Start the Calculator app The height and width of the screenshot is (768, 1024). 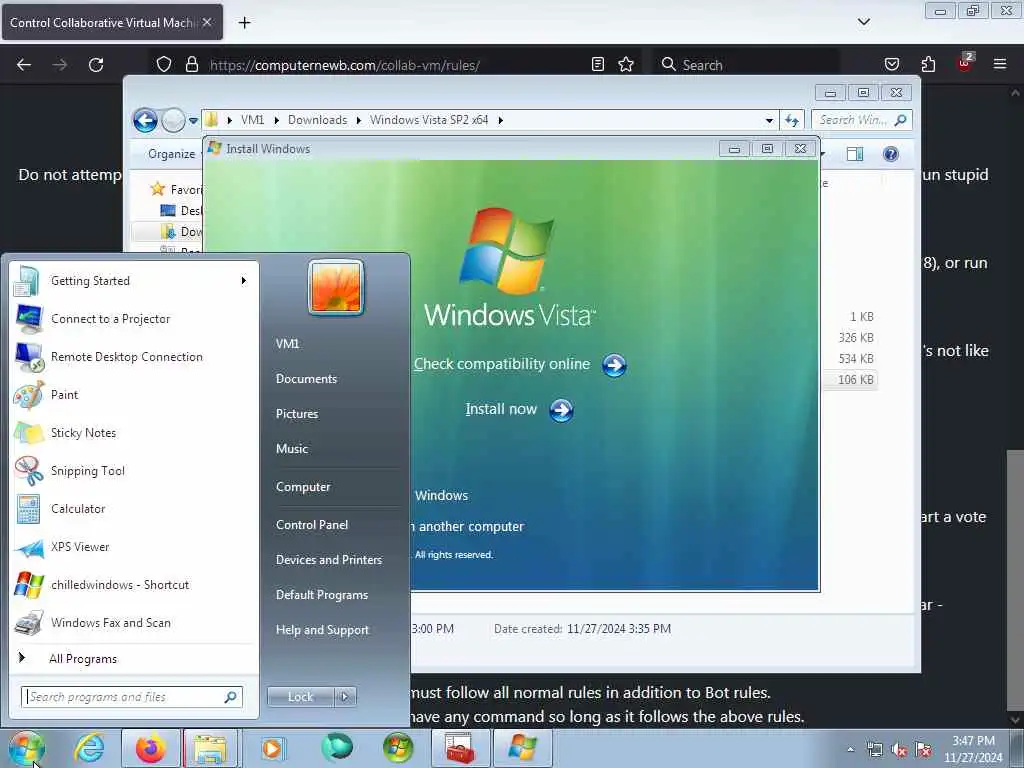point(135,509)
